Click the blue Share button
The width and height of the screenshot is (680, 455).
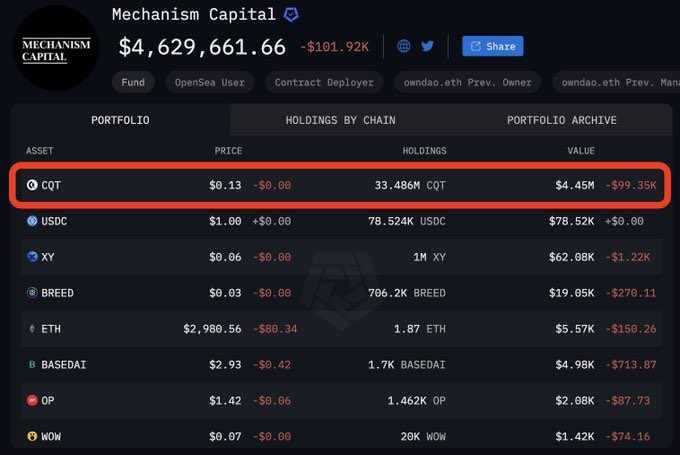[x=493, y=46]
